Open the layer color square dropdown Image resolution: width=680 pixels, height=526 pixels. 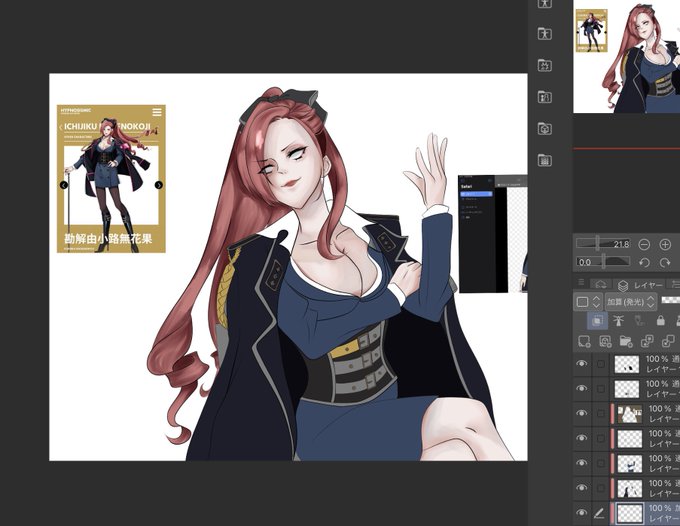pos(588,301)
